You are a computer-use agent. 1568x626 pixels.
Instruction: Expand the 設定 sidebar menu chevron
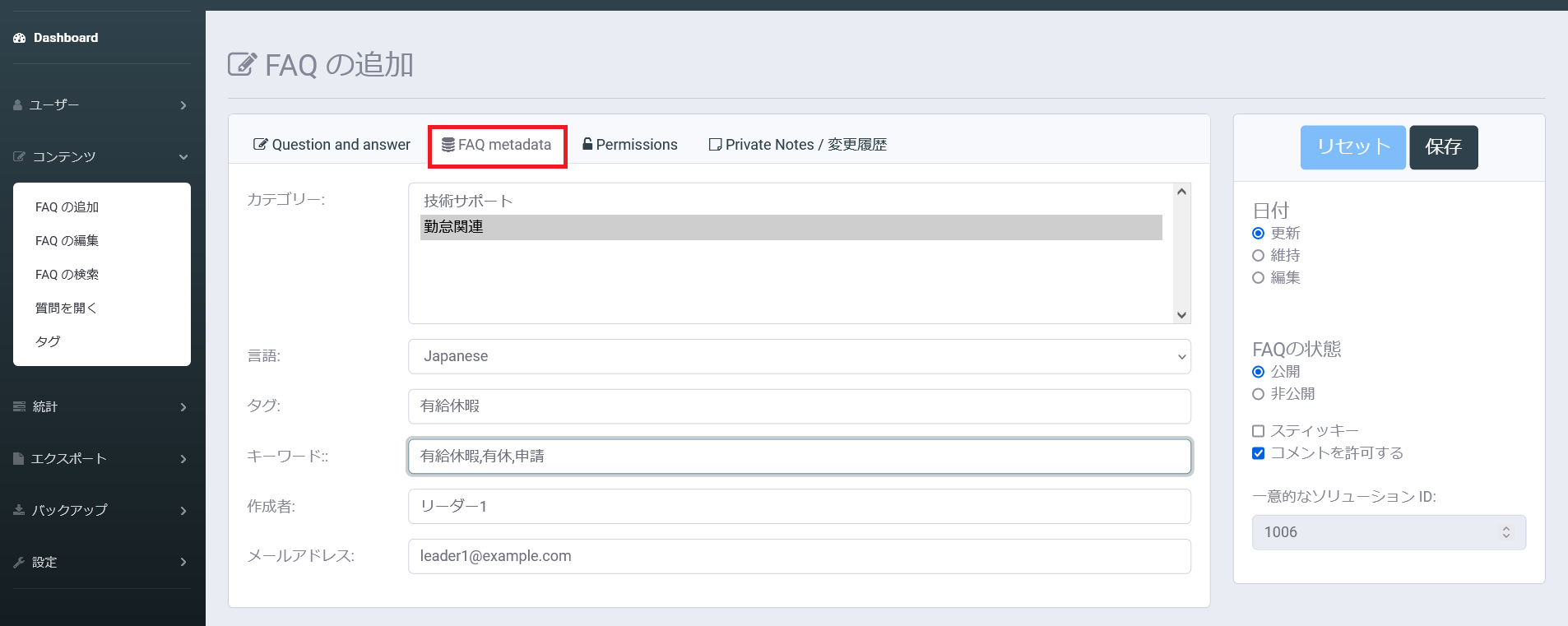[183, 562]
